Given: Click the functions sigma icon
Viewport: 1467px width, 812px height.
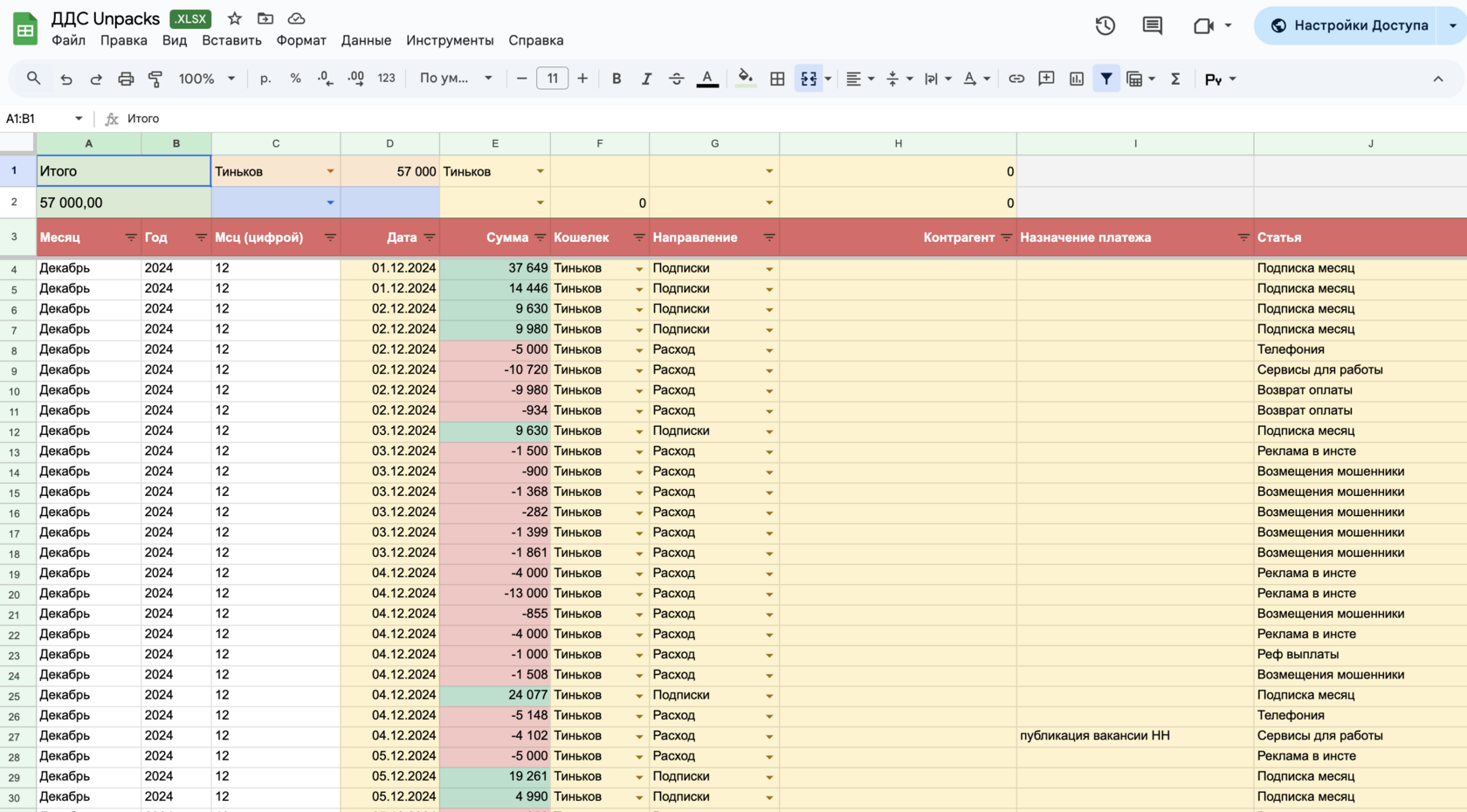Looking at the screenshot, I should click(1175, 79).
